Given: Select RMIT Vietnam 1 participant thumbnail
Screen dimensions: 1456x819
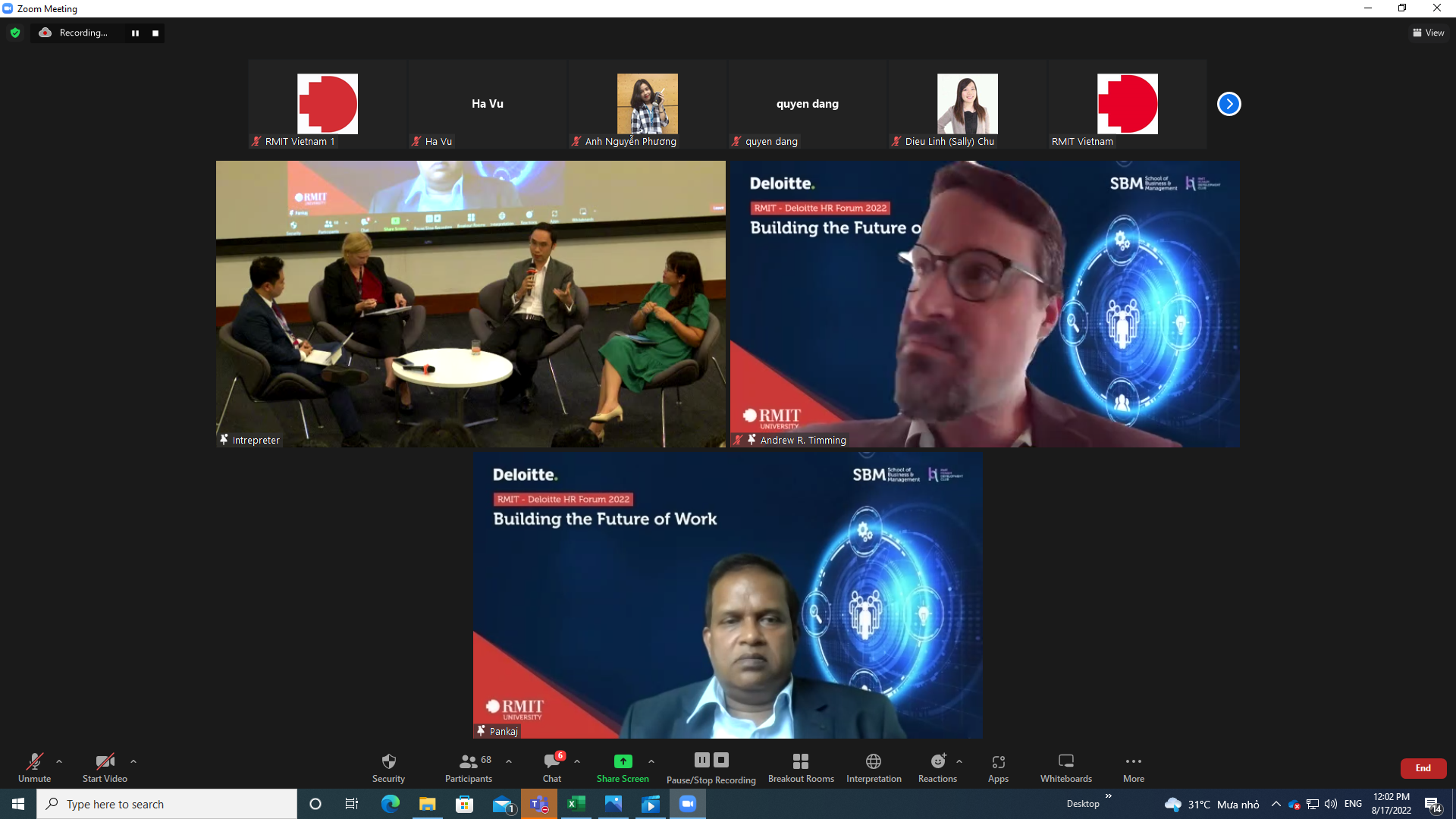Looking at the screenshot, I should (x=328, y=104).
